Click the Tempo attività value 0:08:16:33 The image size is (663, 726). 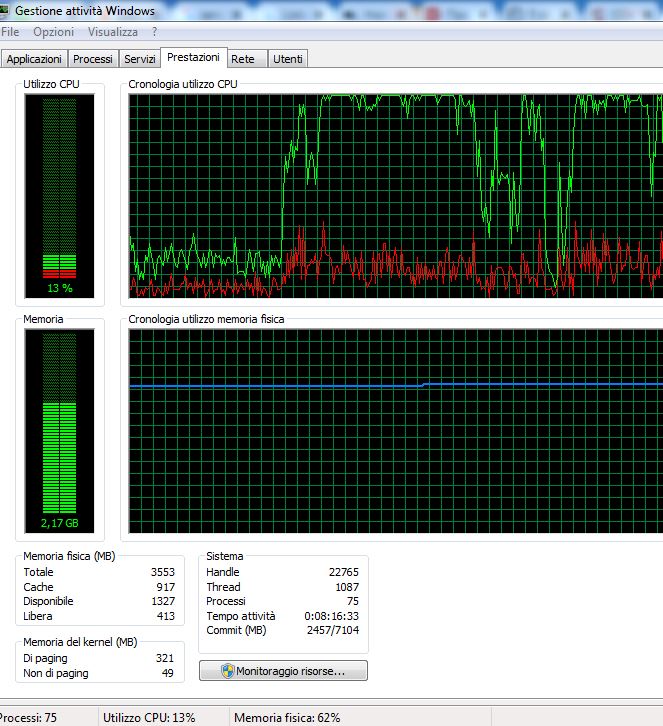332,616
